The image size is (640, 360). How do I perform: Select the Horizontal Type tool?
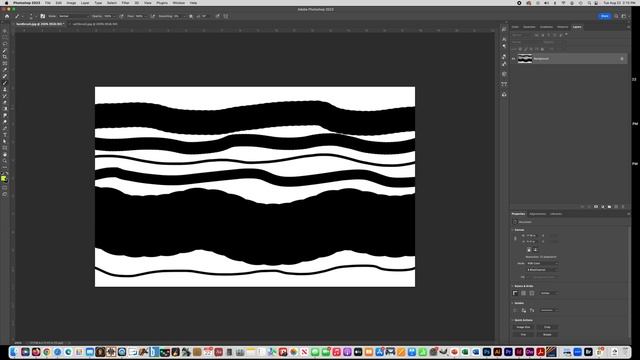click(x=5, y=135)
